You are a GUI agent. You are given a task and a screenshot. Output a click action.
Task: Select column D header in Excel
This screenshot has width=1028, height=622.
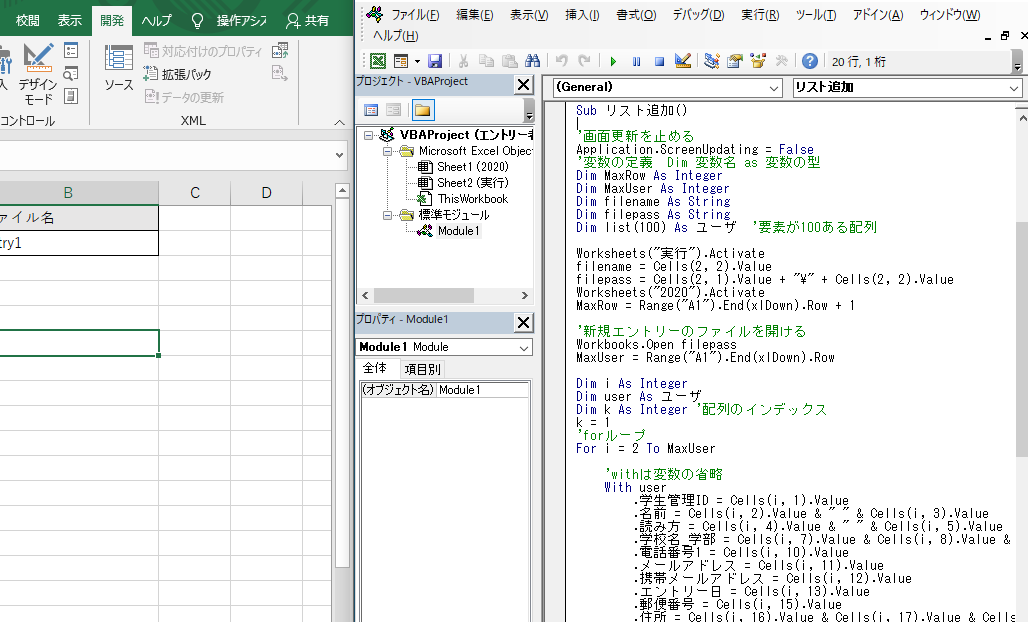click(x=266, y=193)
